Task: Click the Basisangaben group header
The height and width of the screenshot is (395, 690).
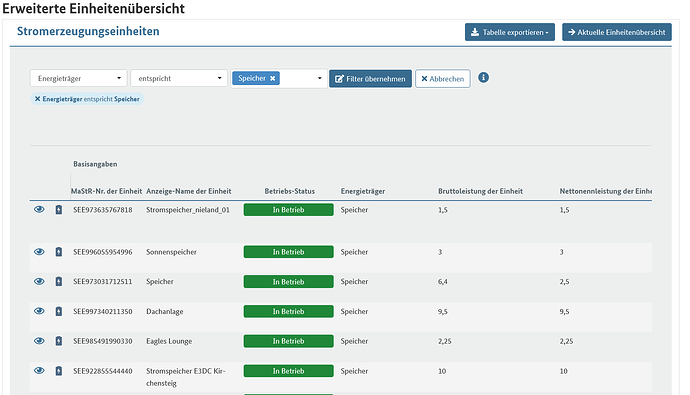Action: [x=95, y=164]
